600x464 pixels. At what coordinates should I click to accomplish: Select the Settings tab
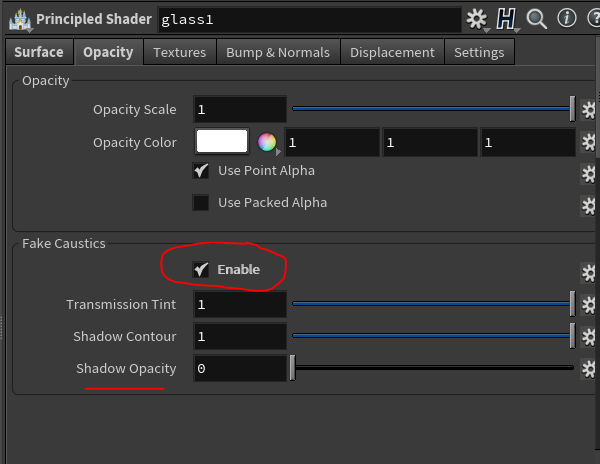click(479, 52)
